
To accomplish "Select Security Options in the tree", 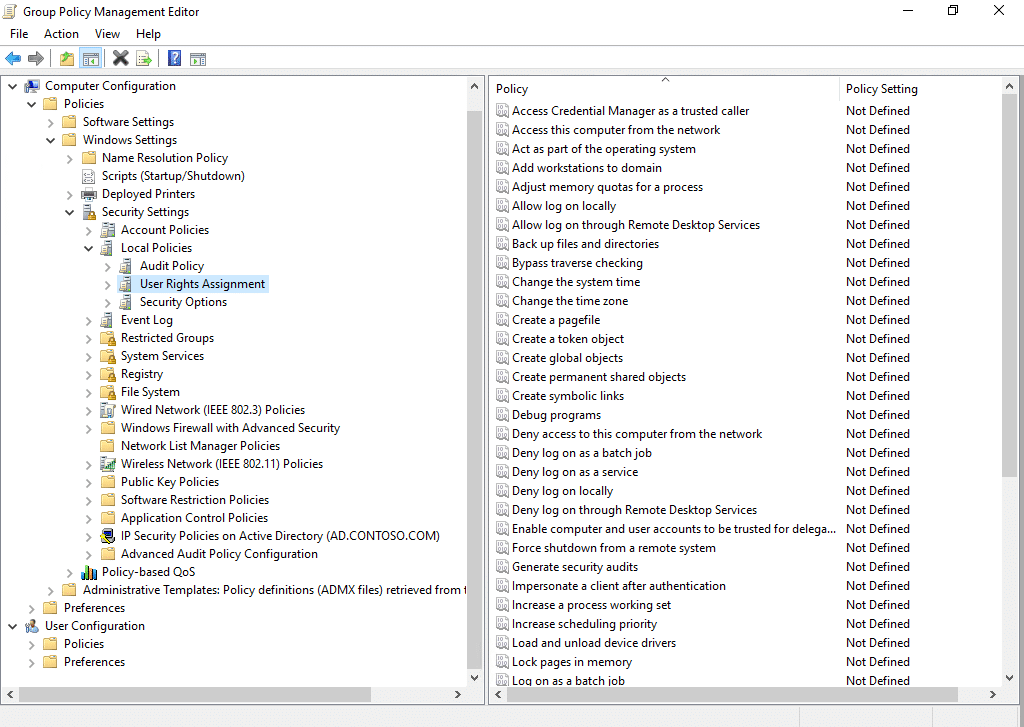I will tap(183, 302).
